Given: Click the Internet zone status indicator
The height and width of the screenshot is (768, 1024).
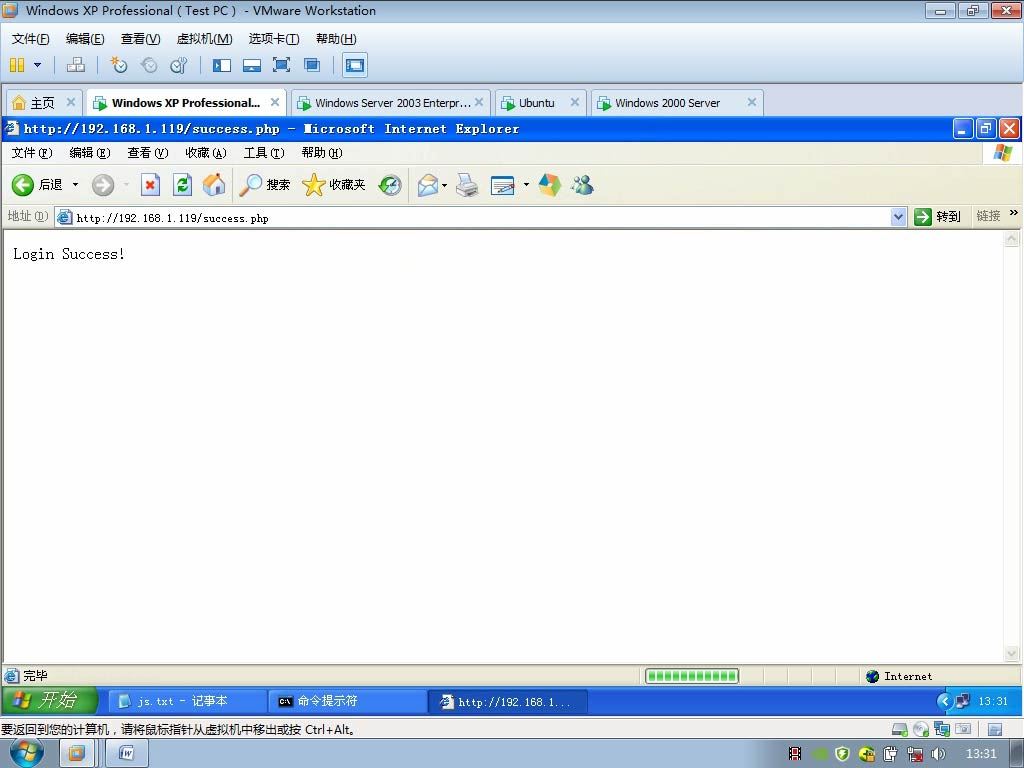Looking at the screenshot, I should pos(900,677).
